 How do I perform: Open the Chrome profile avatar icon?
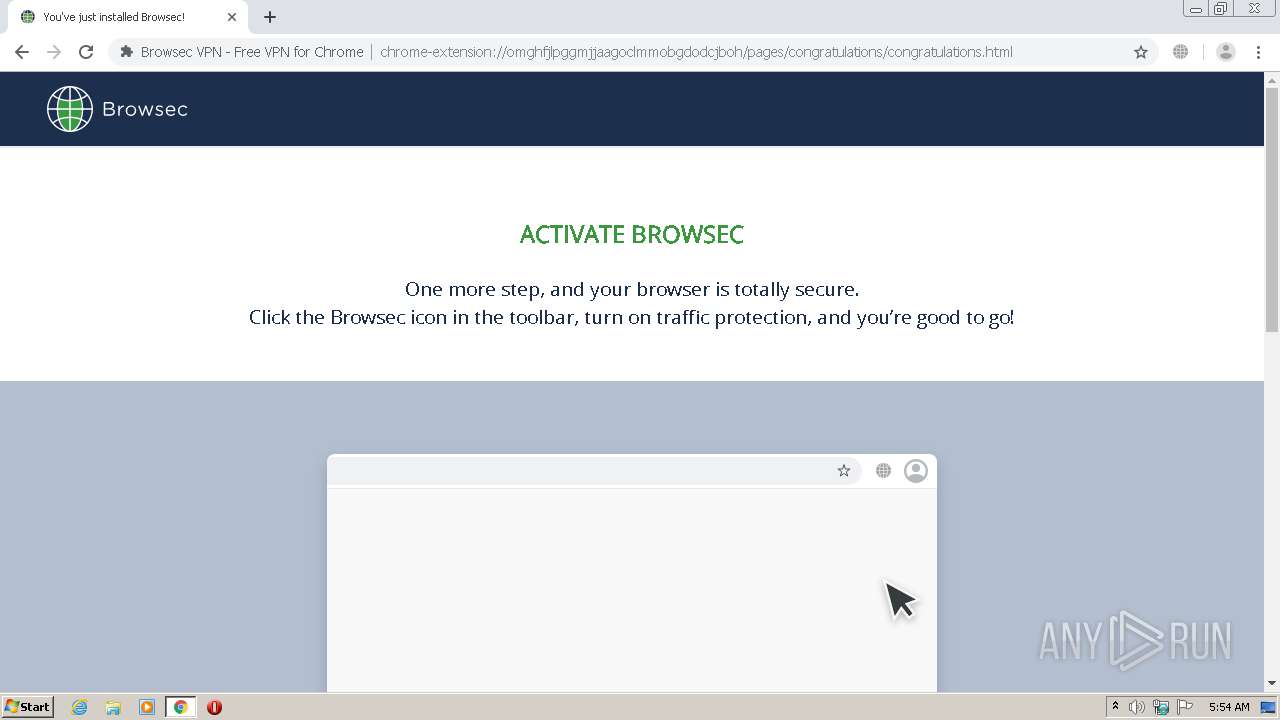[x=1225, y=52]
